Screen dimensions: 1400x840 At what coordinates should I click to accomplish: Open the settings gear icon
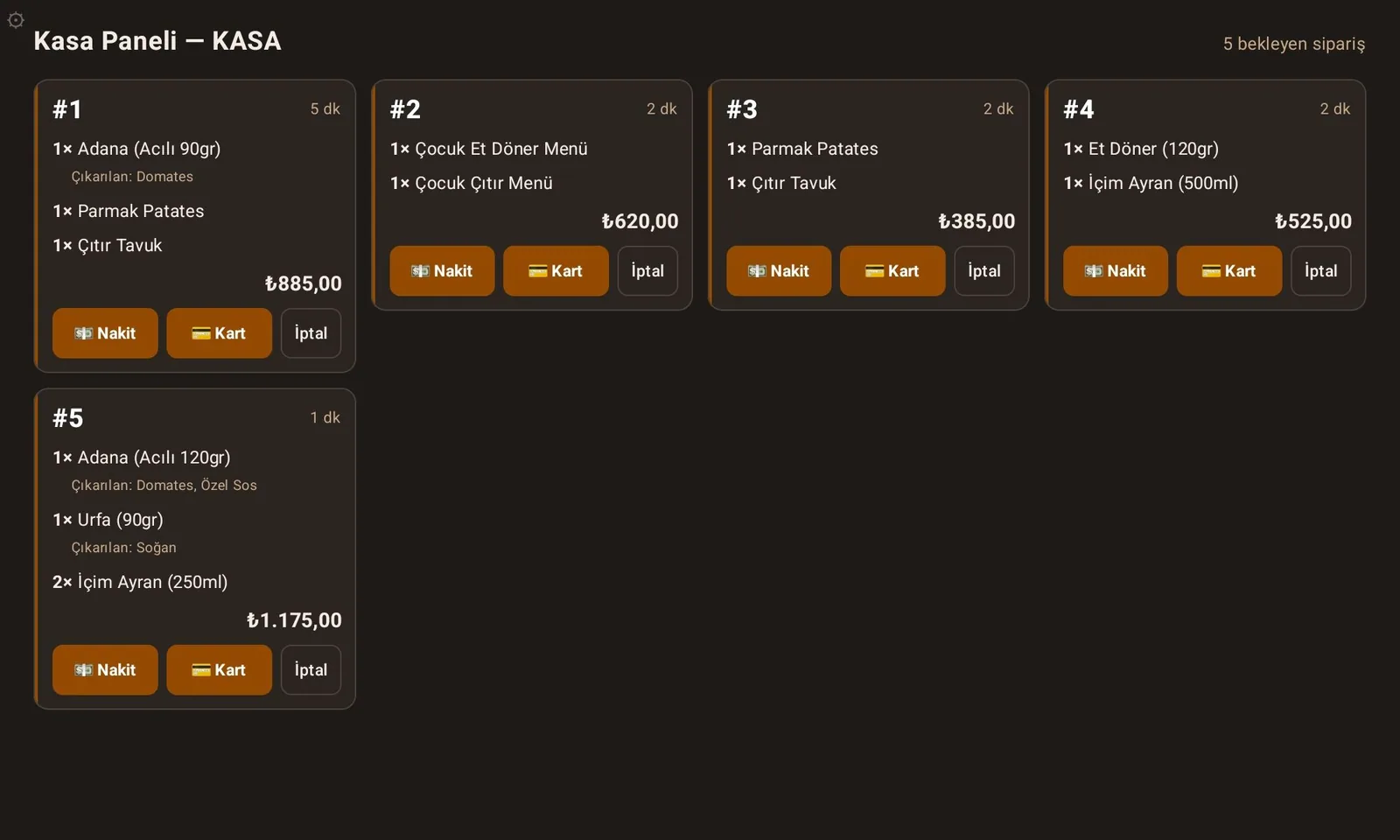pyautogui.click(x=16, y=19)
